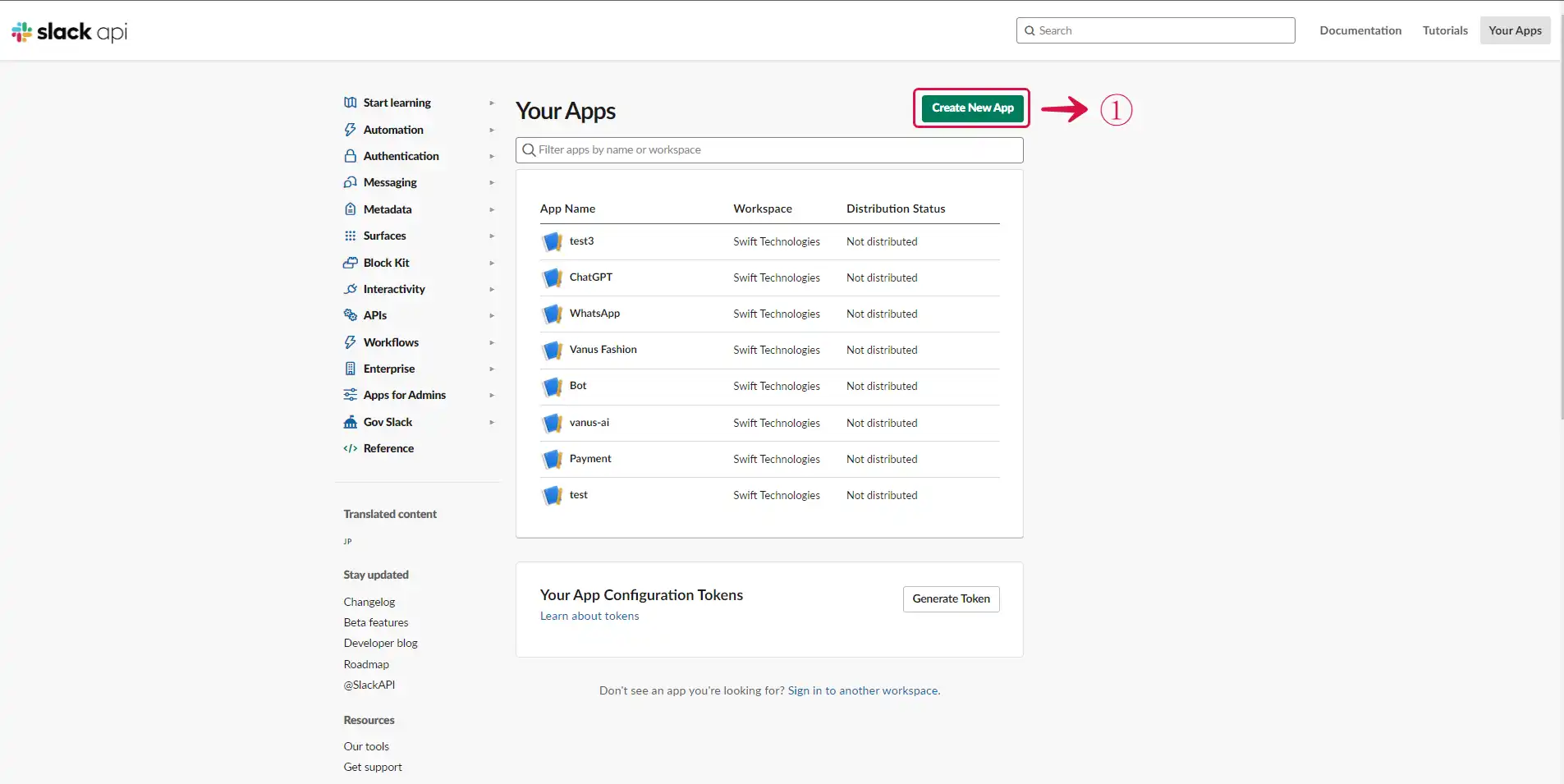Click the Start learning book icon

coord(351,103)
